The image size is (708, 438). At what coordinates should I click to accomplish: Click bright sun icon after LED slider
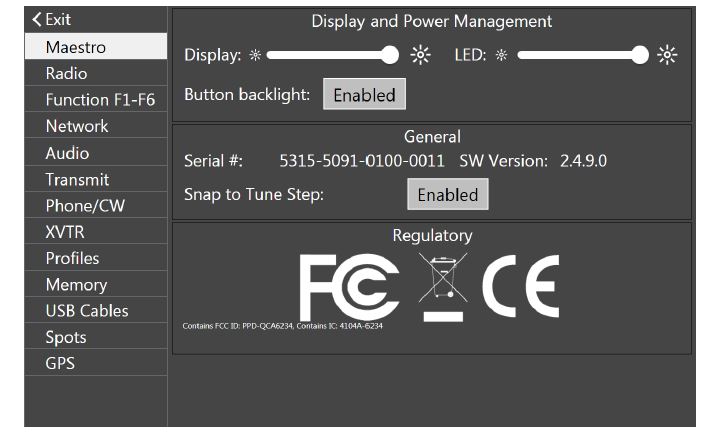(x=667, y=55)
